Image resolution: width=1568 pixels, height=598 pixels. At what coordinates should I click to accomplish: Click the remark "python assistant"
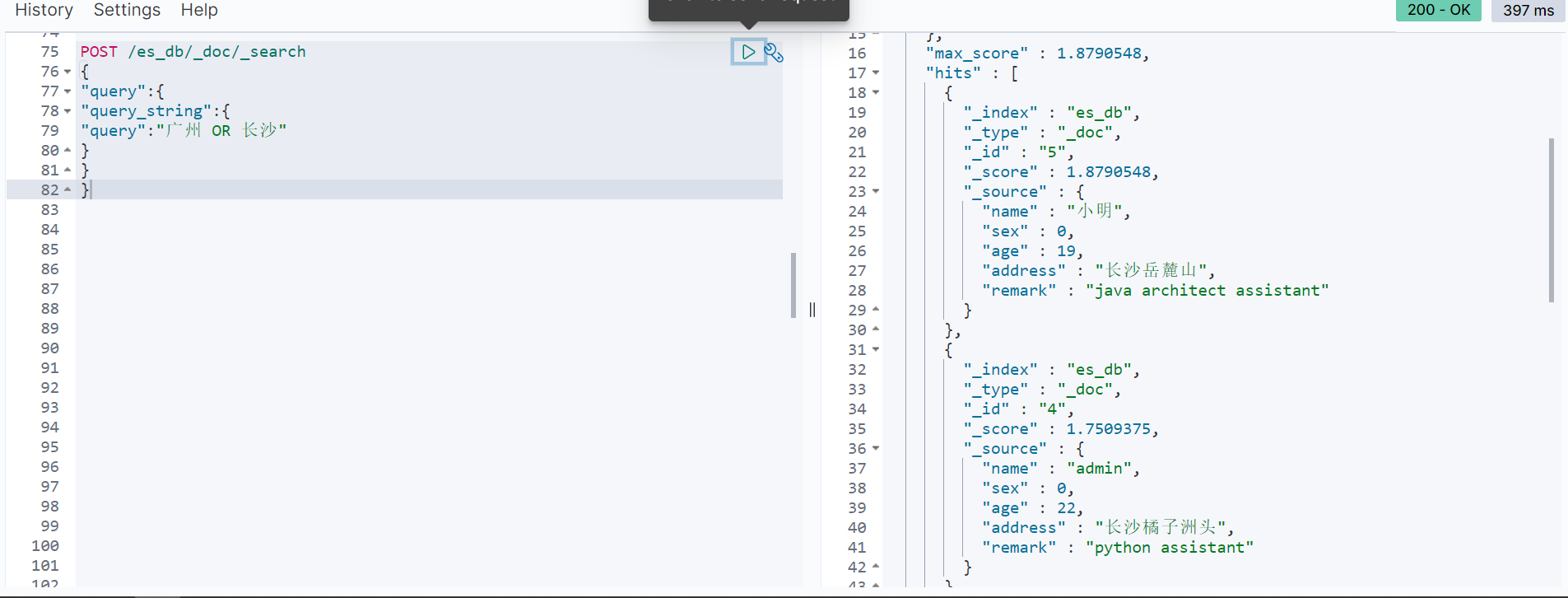(1169, 548)
